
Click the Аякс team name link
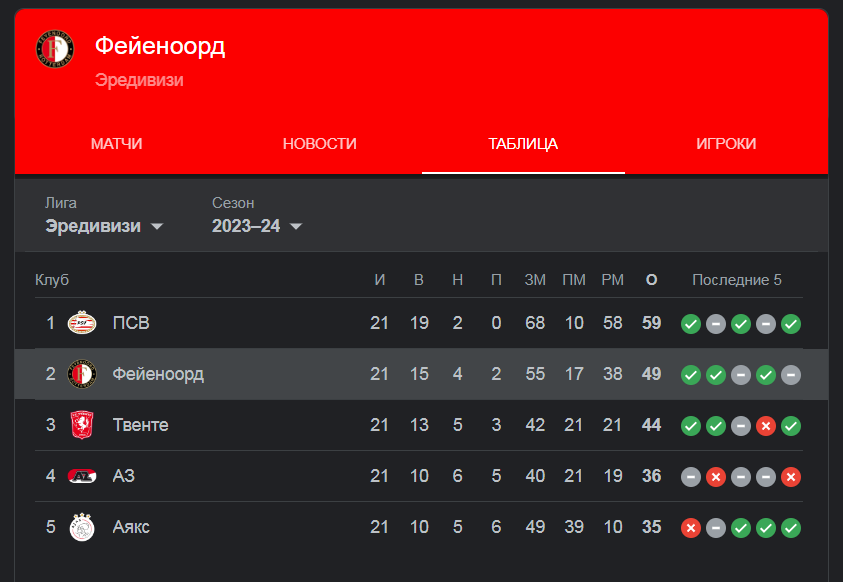[131, 527]
